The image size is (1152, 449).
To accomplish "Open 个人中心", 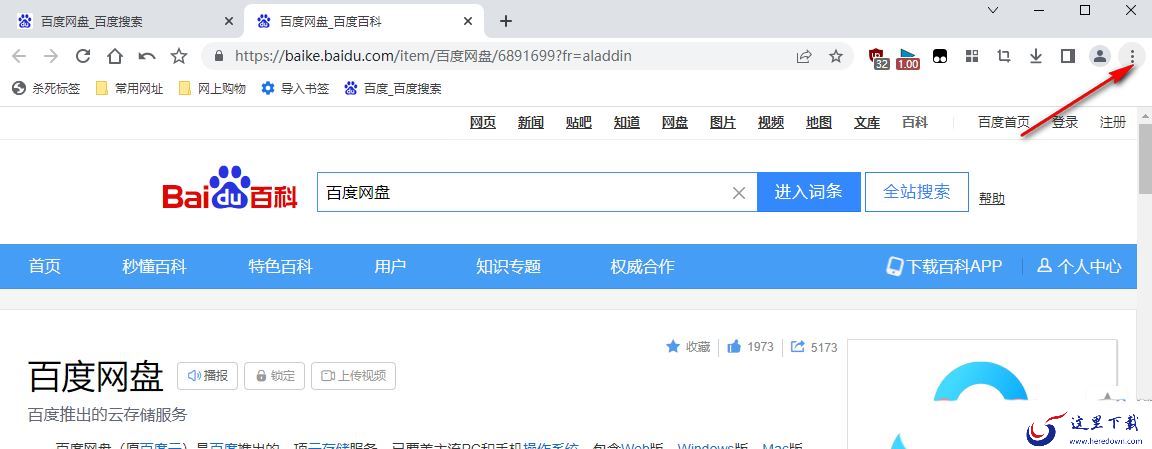I will point(1079,267).
